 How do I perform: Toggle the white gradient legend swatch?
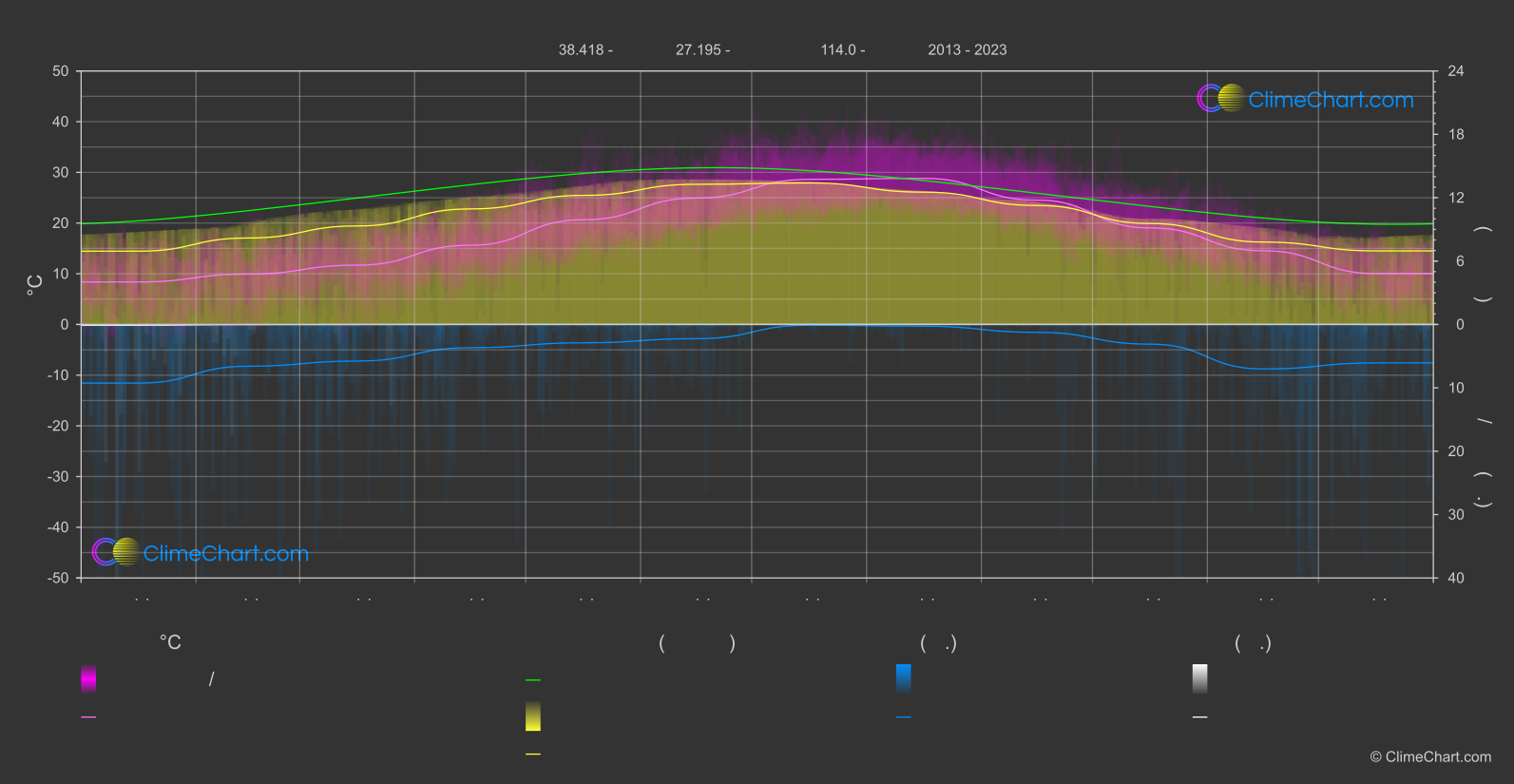[x=1200, y=679]
